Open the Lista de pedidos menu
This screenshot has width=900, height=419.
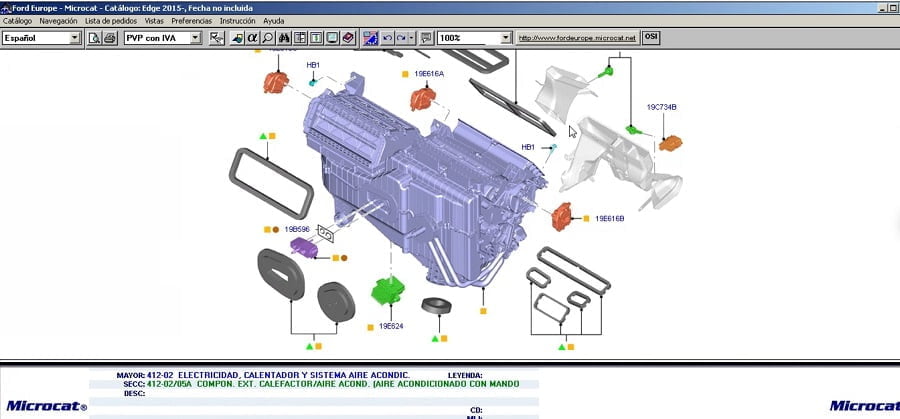pyautogui.click(x=111, y=21)
